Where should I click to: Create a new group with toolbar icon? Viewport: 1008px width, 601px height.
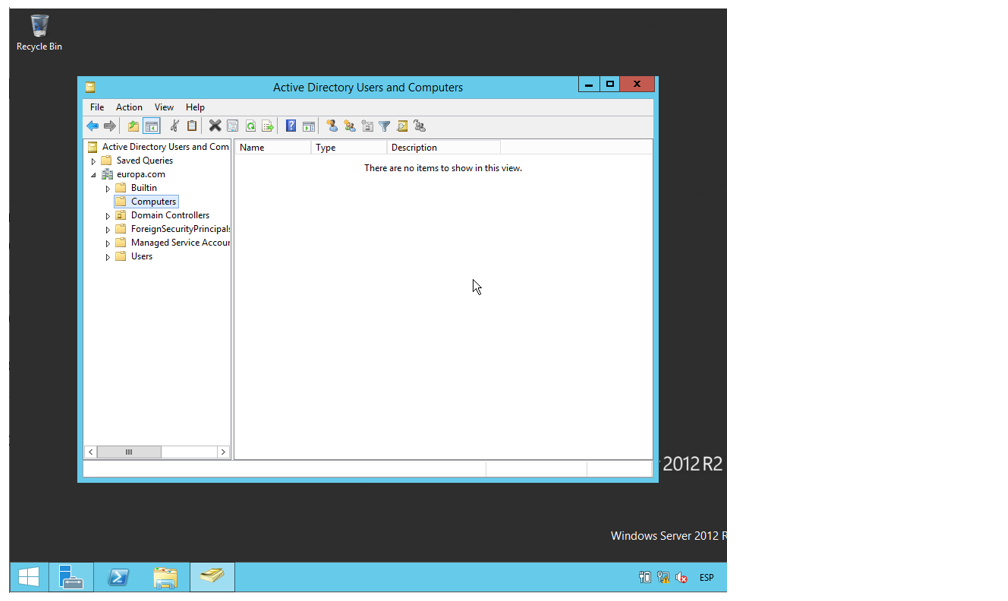[x=350, y=126]
